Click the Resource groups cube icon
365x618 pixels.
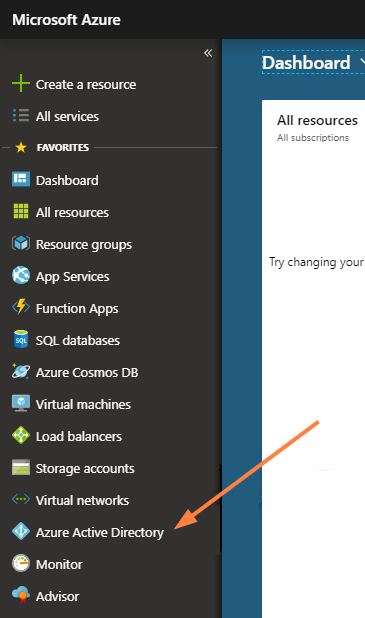click(x=21, y=244)
